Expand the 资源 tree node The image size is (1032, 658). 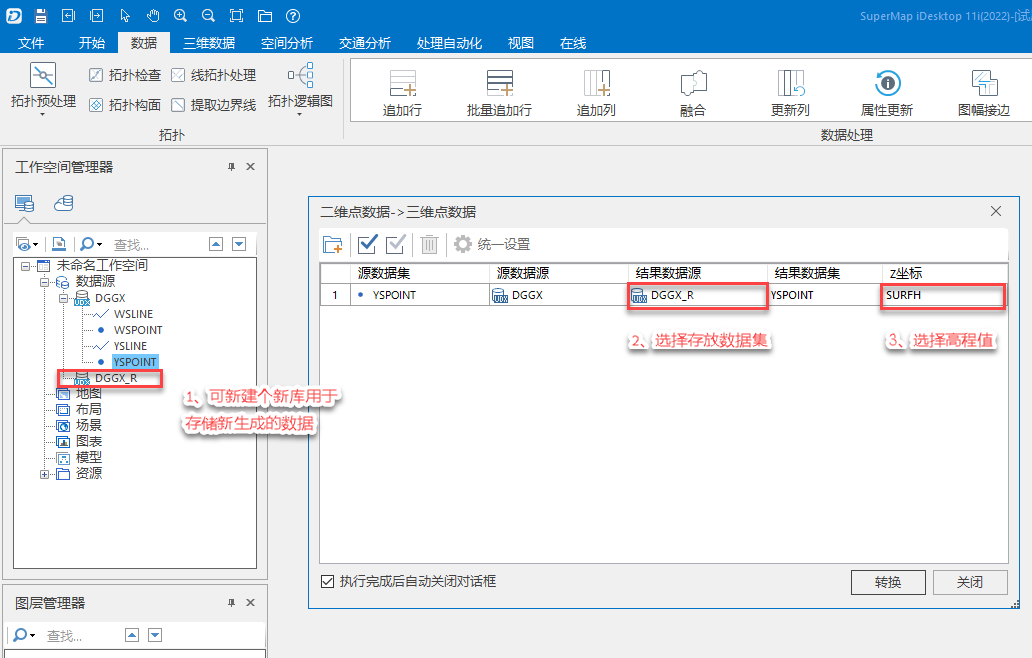click(45, 474)
